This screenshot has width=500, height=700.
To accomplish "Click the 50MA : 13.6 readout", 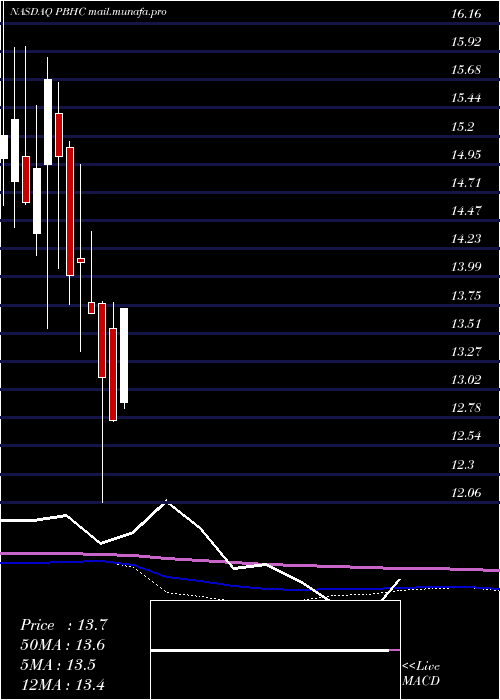I will (62, 645).
